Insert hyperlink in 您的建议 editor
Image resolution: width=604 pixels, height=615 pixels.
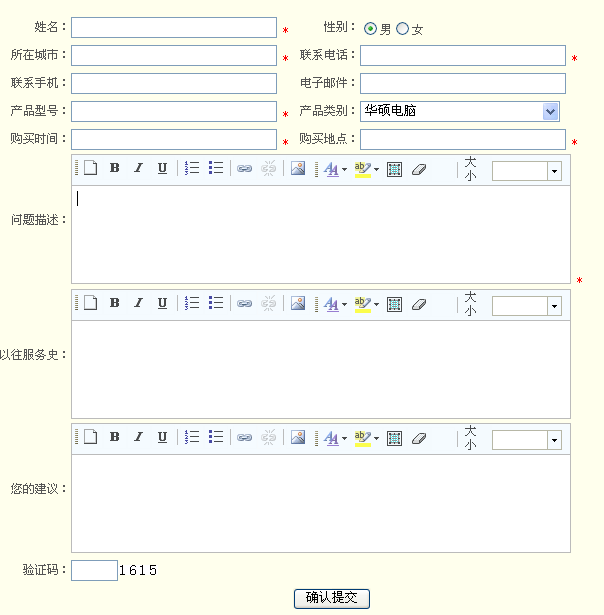[244, 437]
